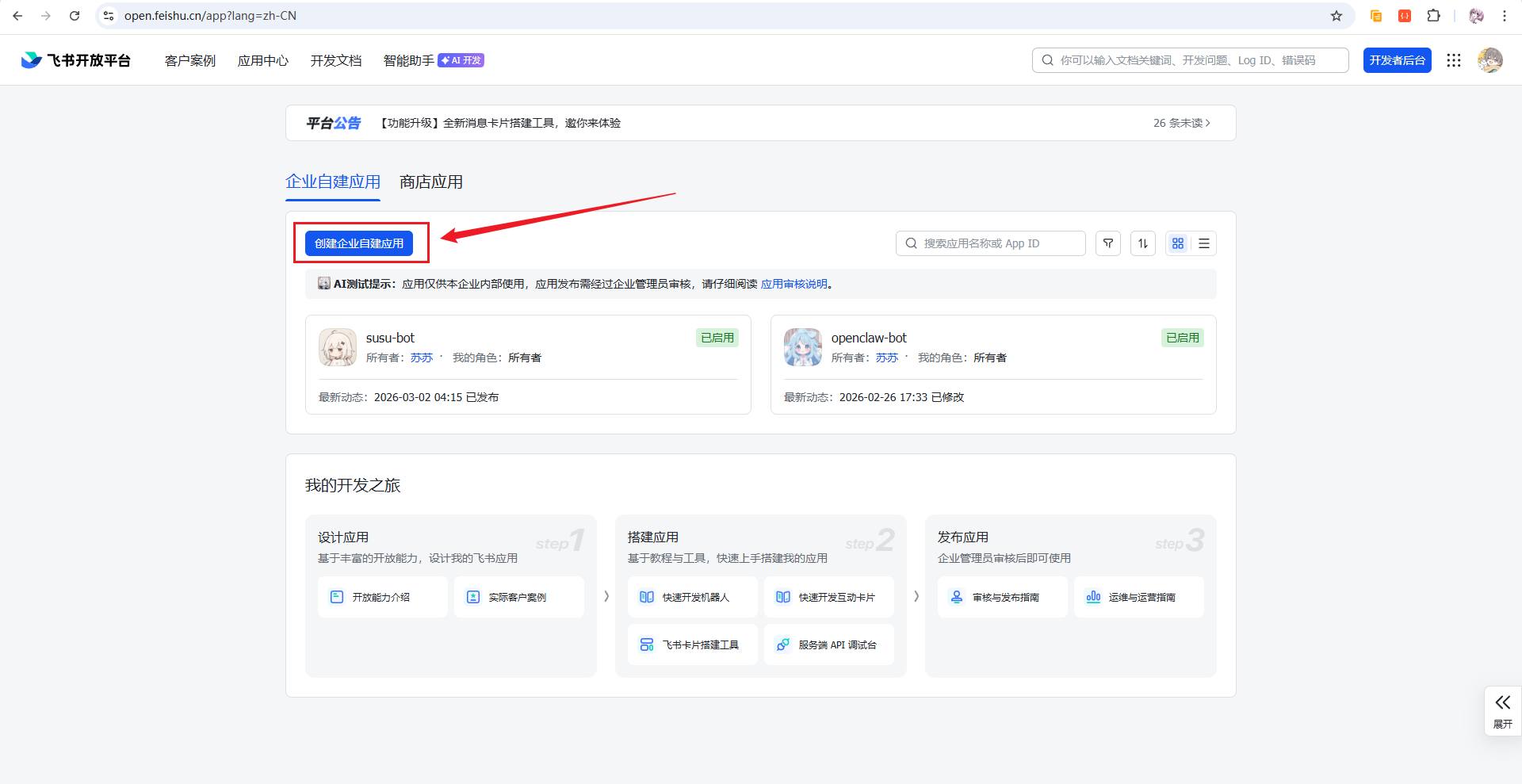Open the browser extensions puzzle icon
The height and width of the screenshot is (784, 1522).
click(1433, 16)
